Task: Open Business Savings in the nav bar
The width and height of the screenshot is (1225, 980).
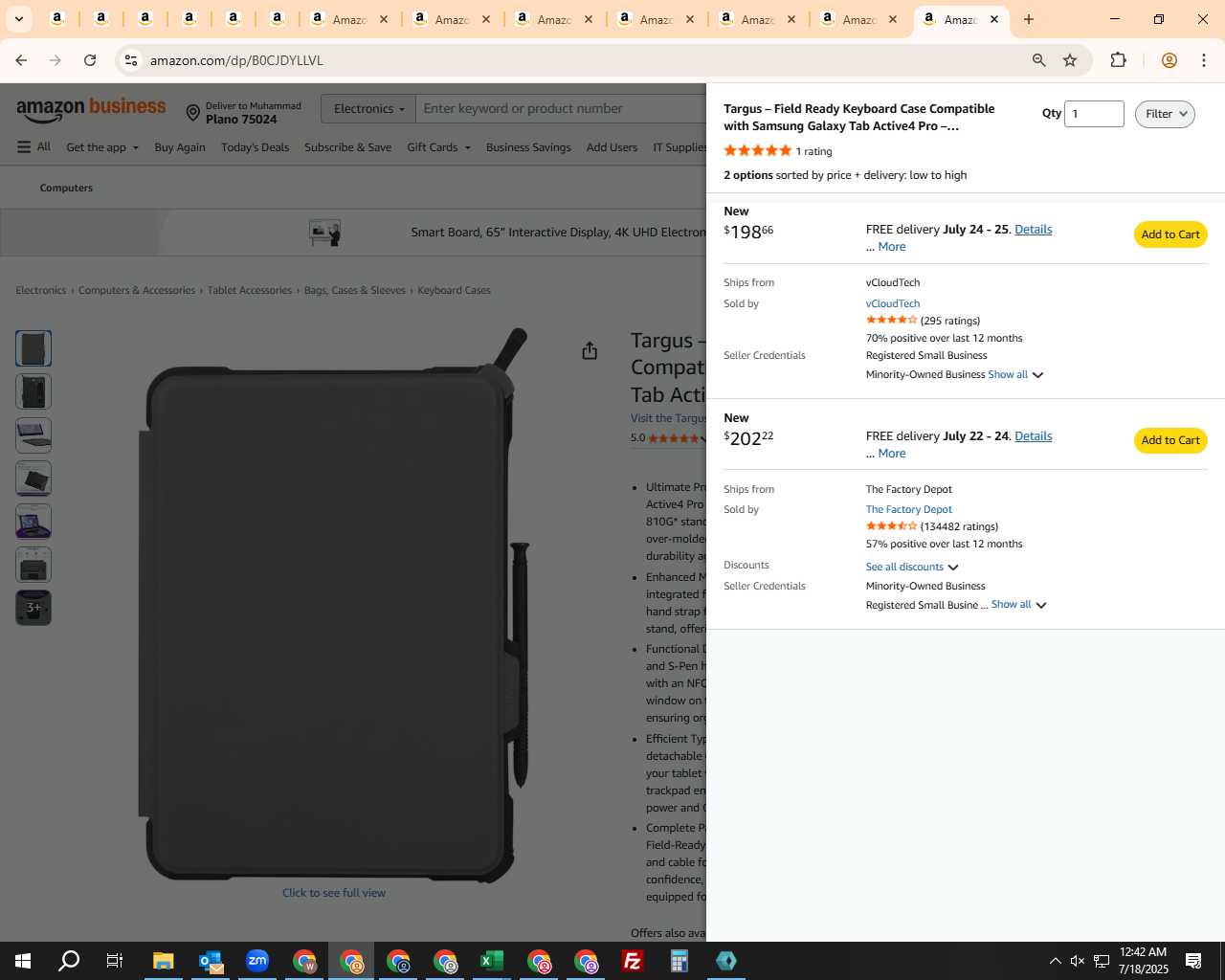Action: coord(528,147)
